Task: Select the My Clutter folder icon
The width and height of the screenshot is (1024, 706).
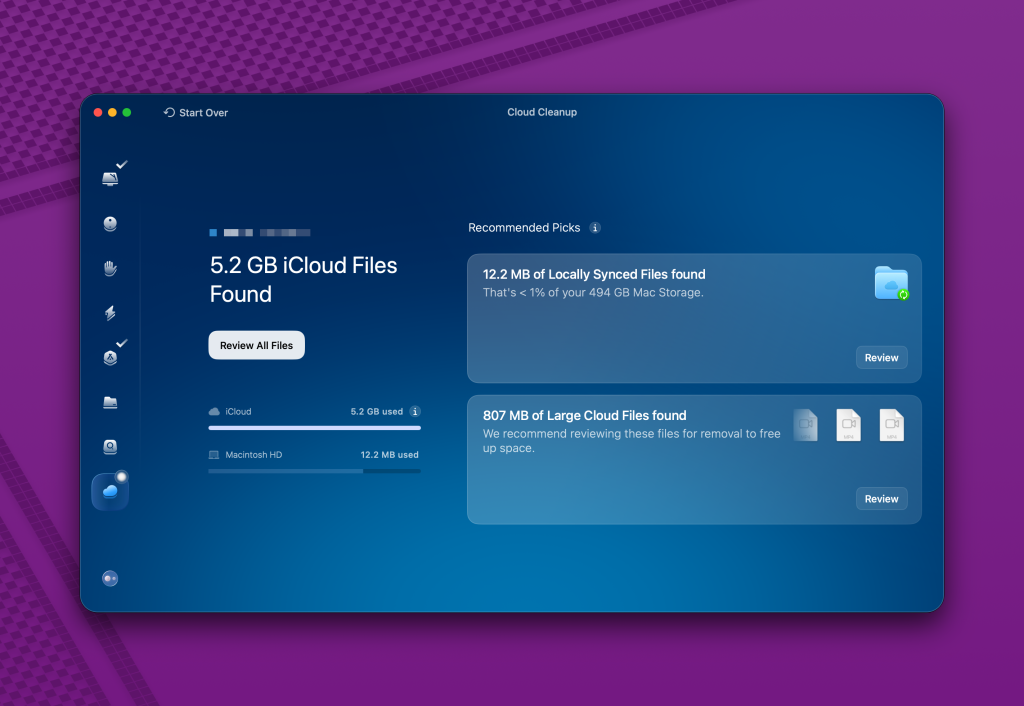Action: 110,401
